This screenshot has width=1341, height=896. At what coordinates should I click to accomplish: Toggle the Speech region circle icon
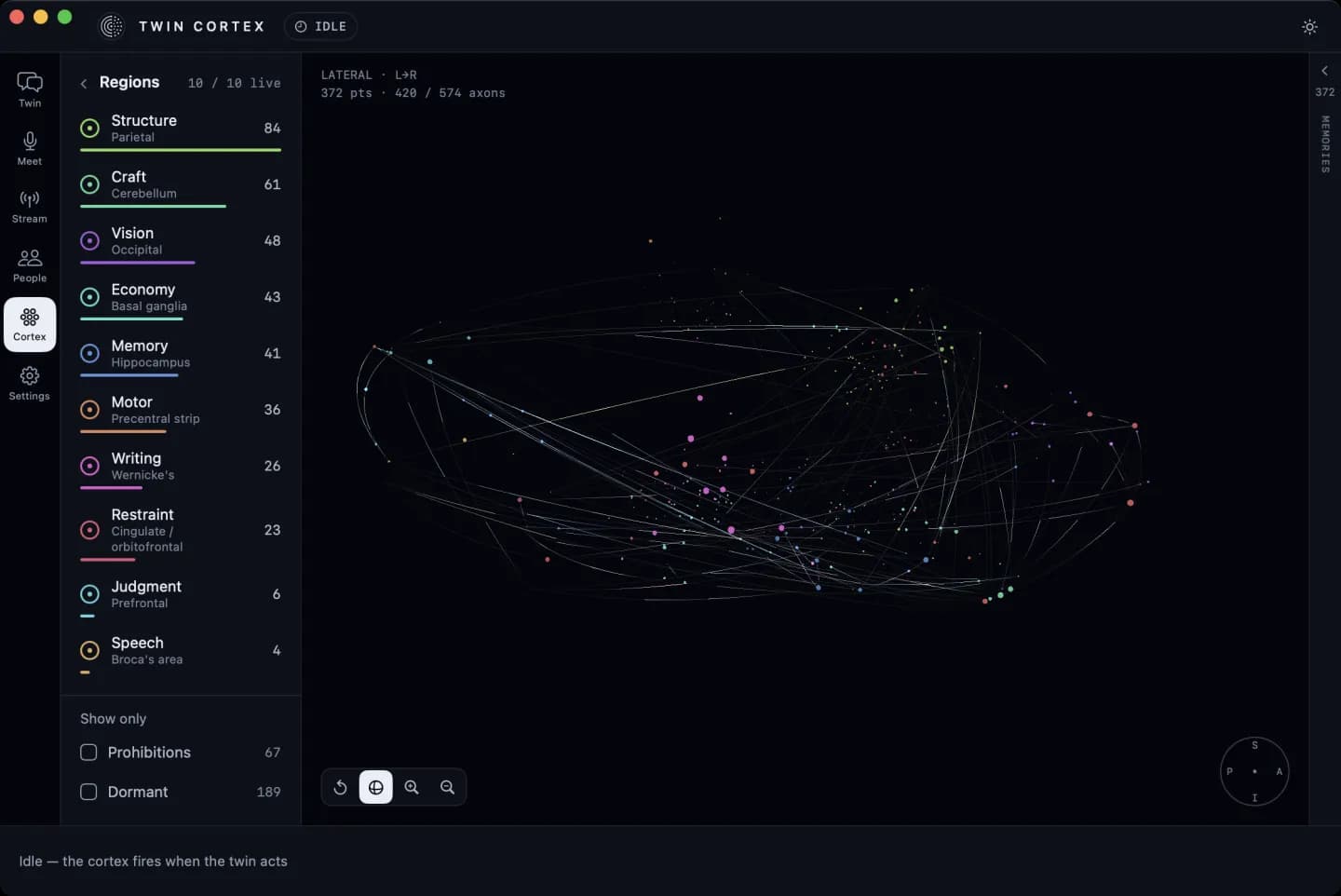90,650
